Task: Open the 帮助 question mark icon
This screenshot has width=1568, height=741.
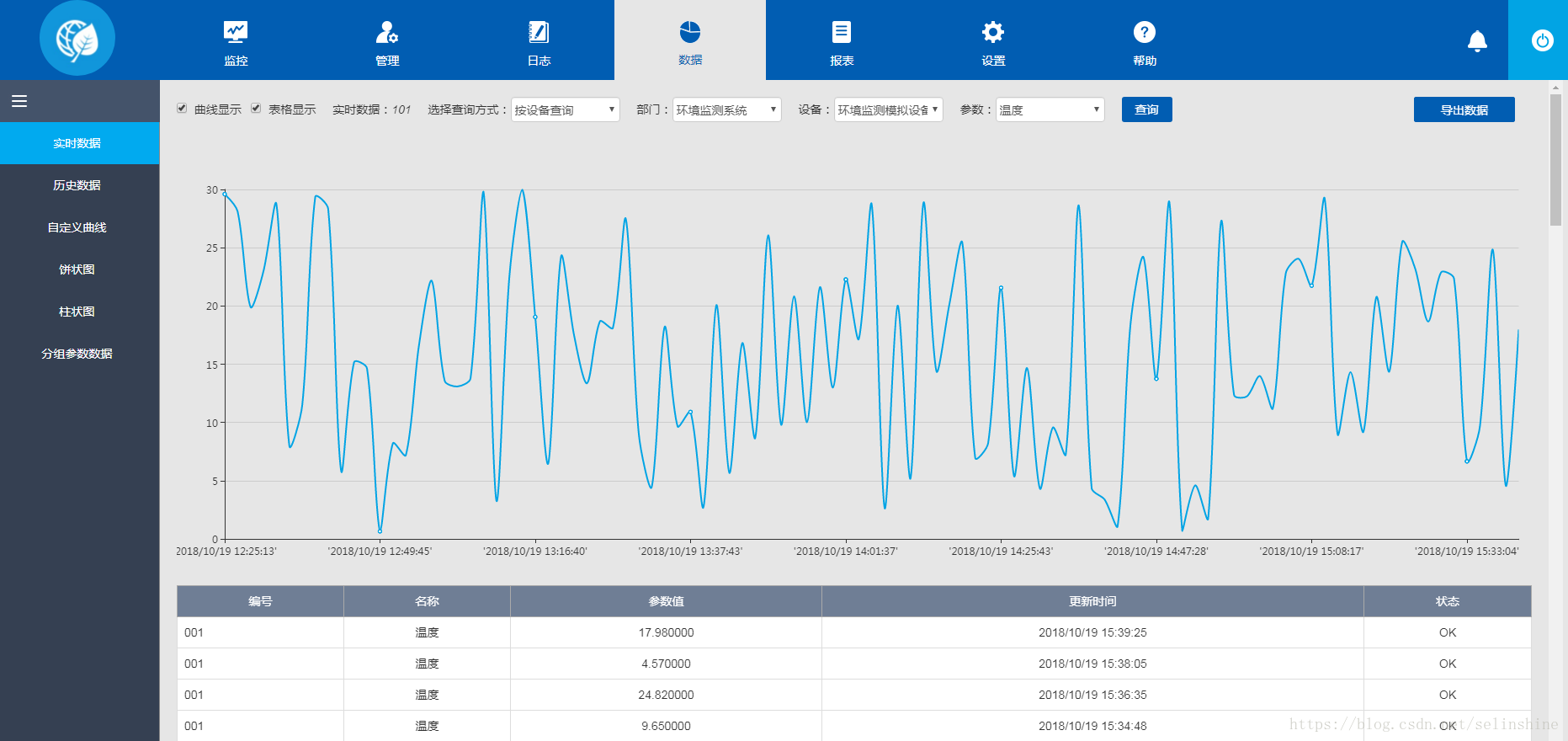Action: click(1145, 32)
